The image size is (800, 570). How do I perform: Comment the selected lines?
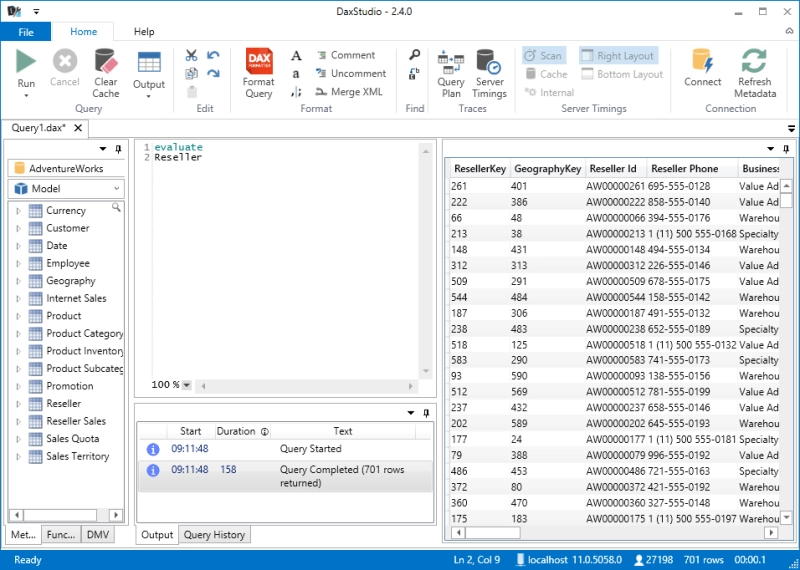pyautogui.click(x=345, y=55)
